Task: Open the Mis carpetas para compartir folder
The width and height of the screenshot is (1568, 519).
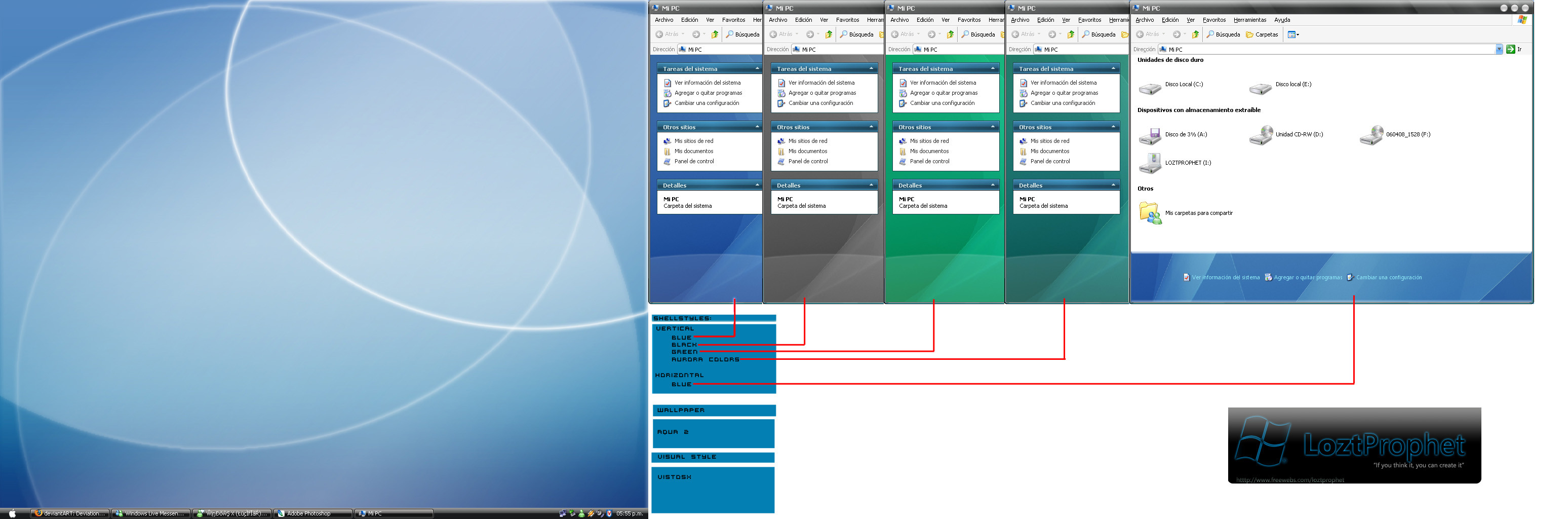Action: [x=1151, y=213]
